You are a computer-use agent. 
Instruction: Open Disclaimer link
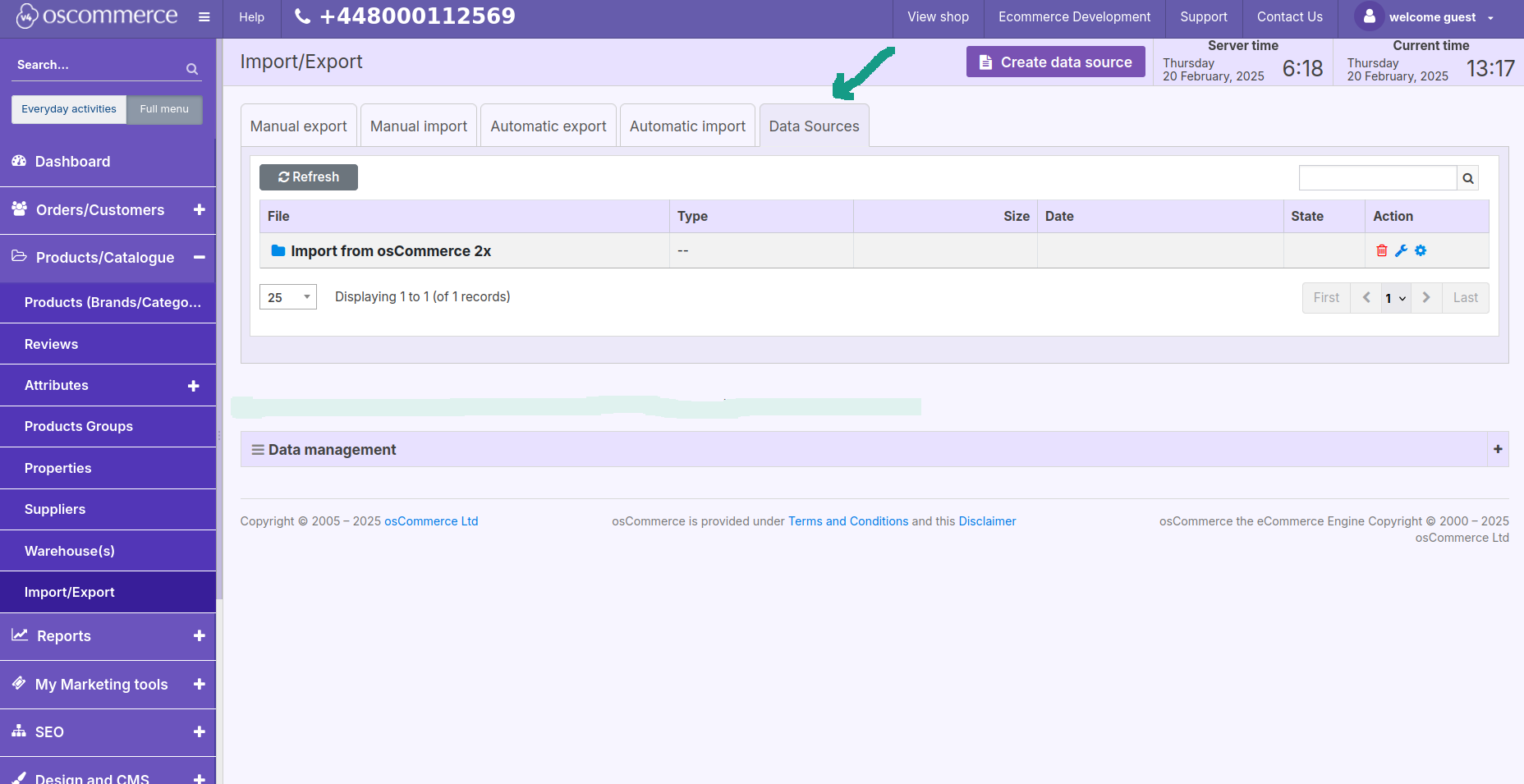(x=987, y=521)
